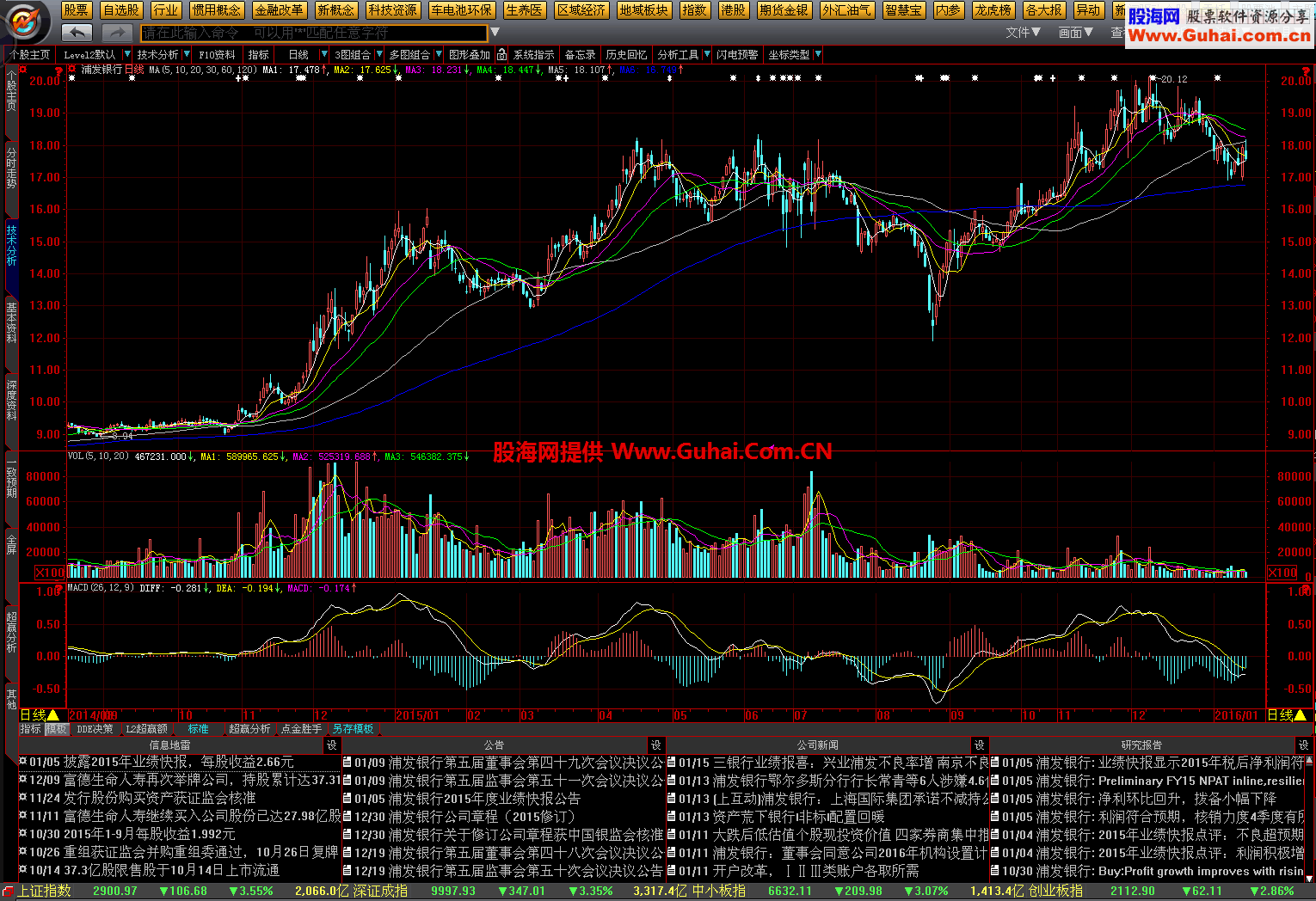Open settings 设 for 公司新闻 panel
The image size is (1316, 901).
click(979, 745)
